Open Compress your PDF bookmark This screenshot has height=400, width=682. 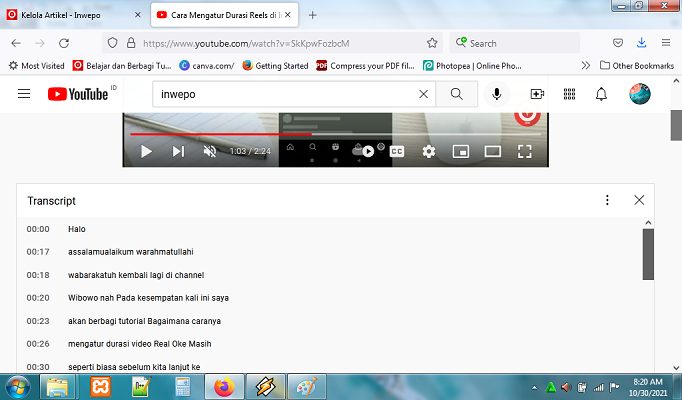tap(365, 66)
